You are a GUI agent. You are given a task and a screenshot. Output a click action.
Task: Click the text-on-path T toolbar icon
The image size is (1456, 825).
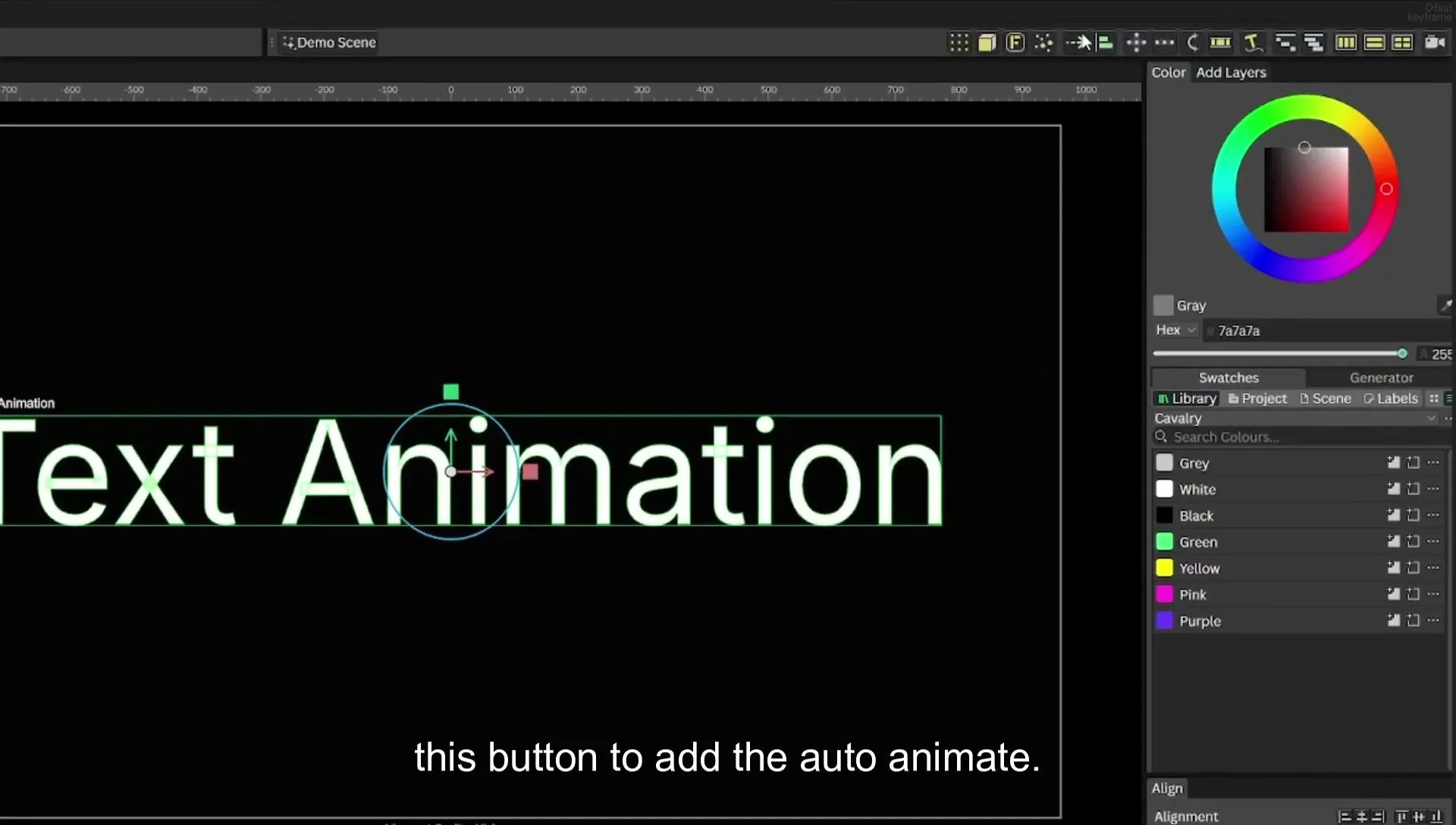point(1253,42)
